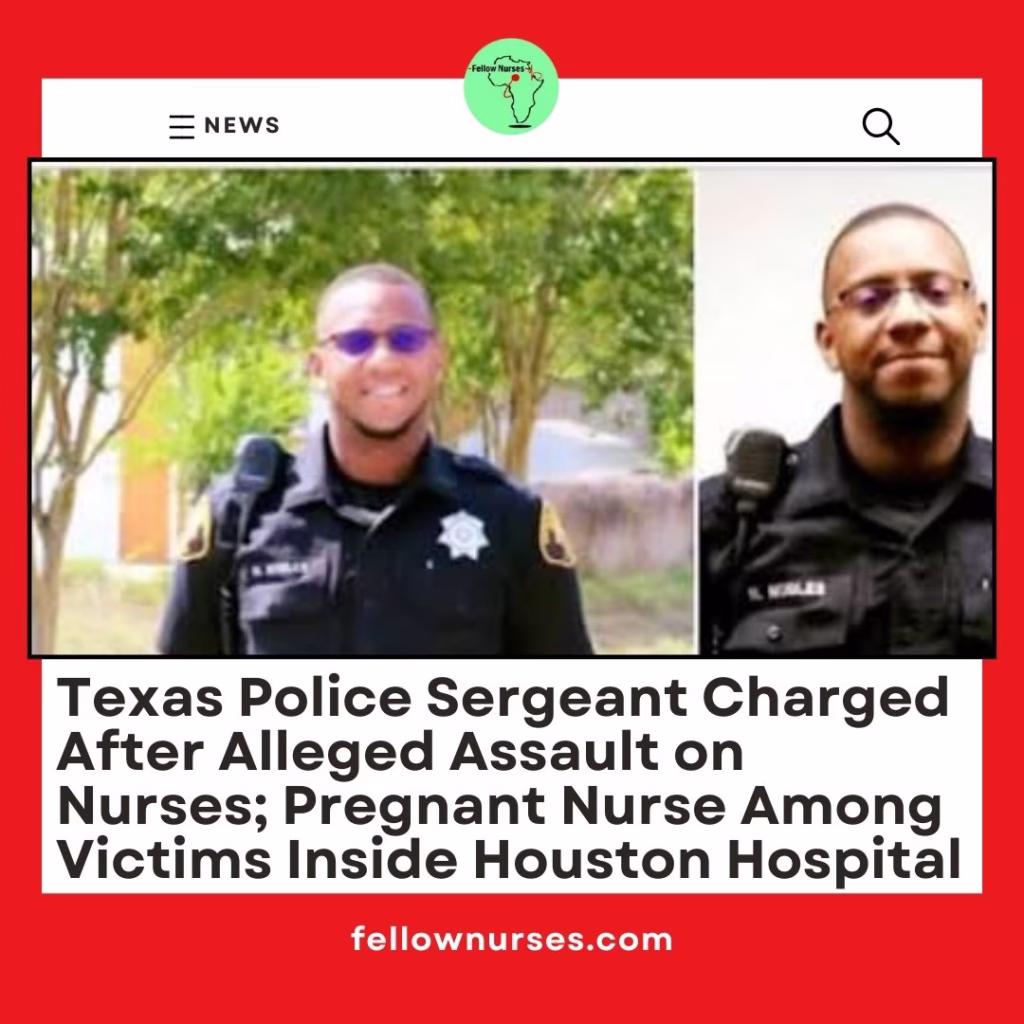Screen dimensions: 1024x1024
Task: Select the NEWS menu label
Action: pos(242,125)
